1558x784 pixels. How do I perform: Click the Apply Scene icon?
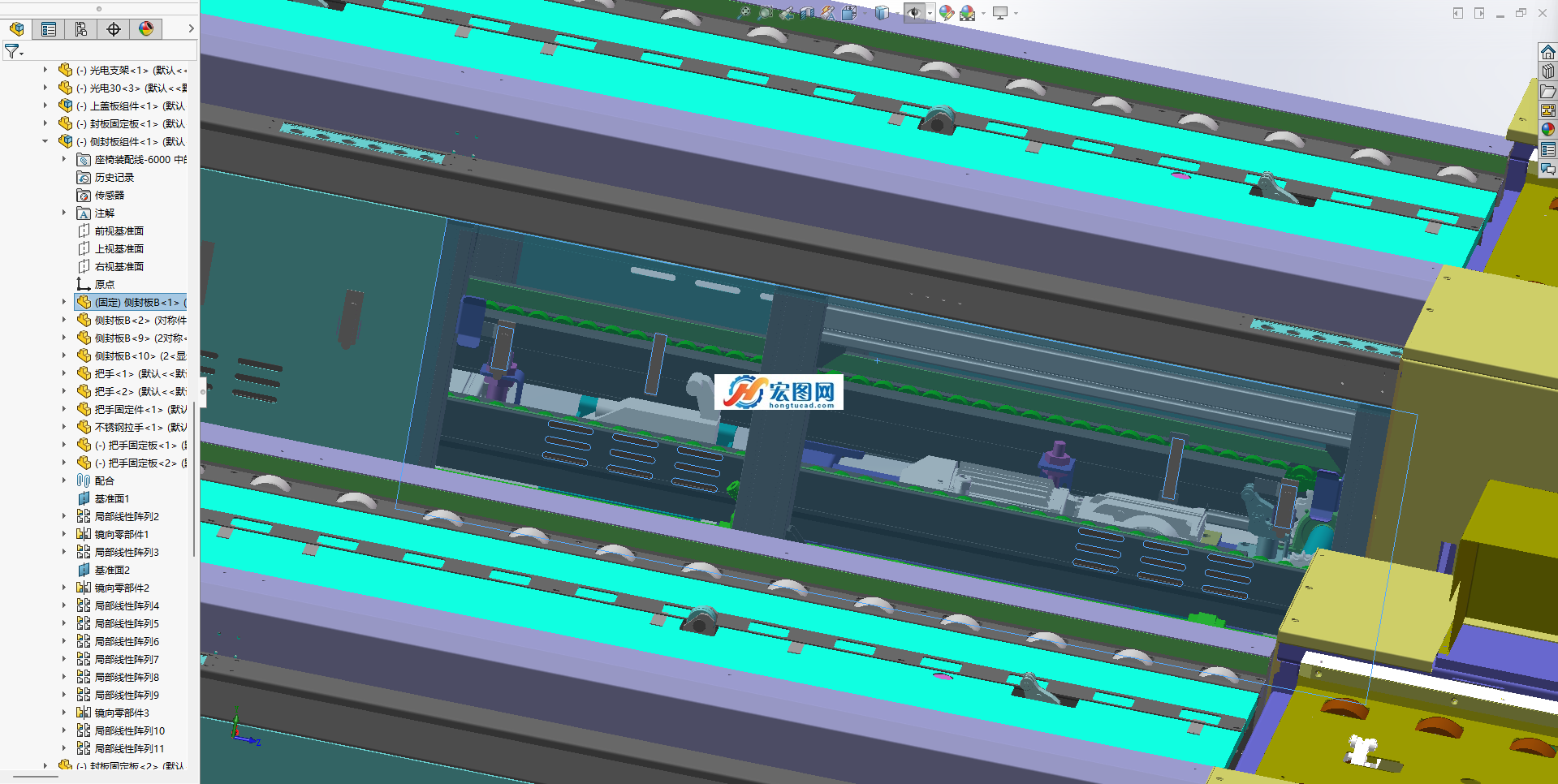point(968,13)
